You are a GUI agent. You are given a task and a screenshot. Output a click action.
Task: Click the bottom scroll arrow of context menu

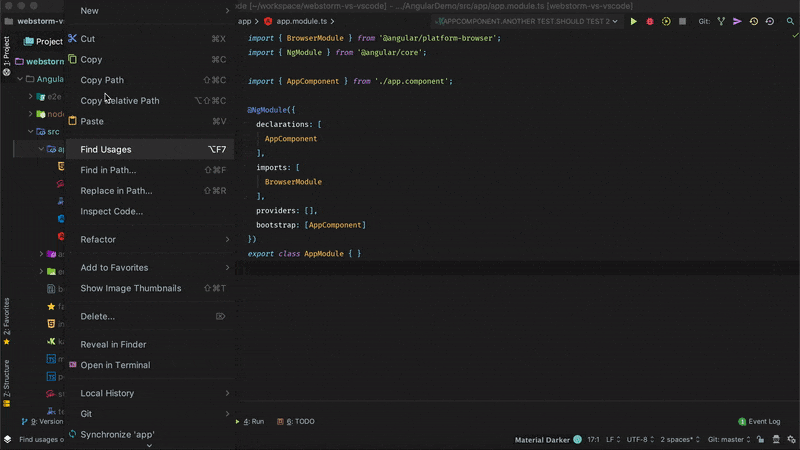149,445
